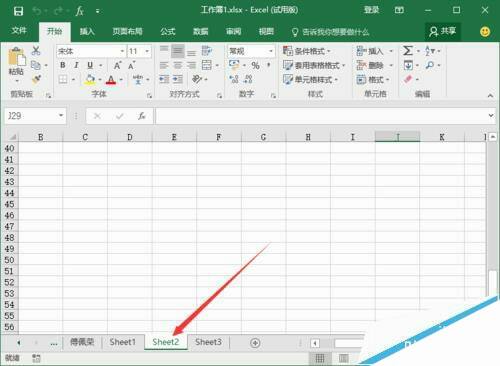This screenshot has width=500, height=366.
Task: Click the insert function fx icon
Action: tap(142, 116)
